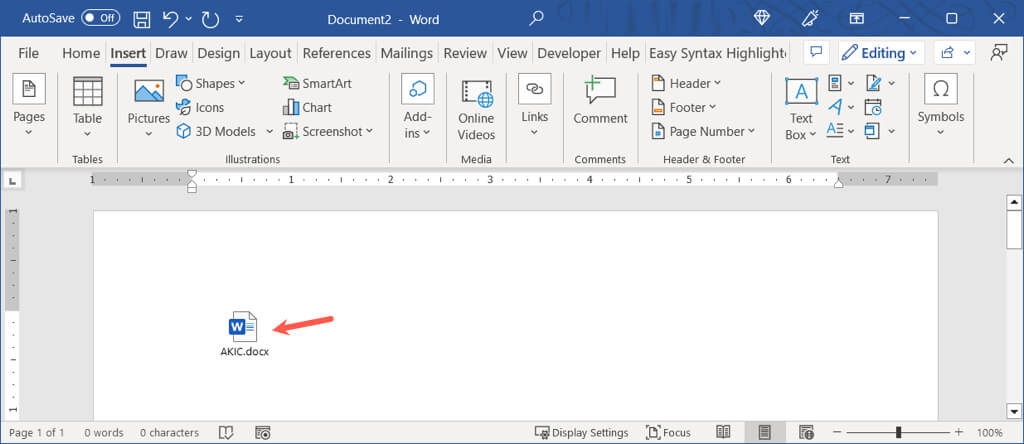Click the proofing book icon in status bar
1024x444 pixels.
coord(226,432)
